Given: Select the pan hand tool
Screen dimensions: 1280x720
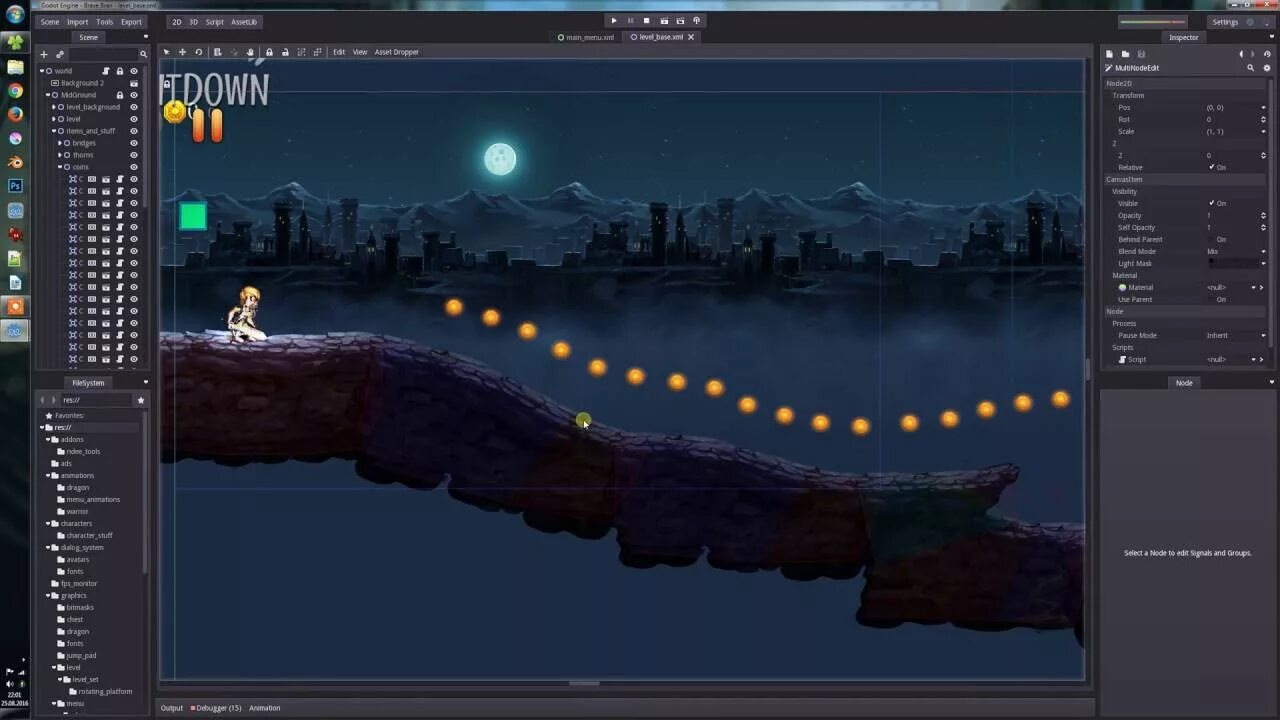Looking at the screenshot, I should tap(250, 52).
